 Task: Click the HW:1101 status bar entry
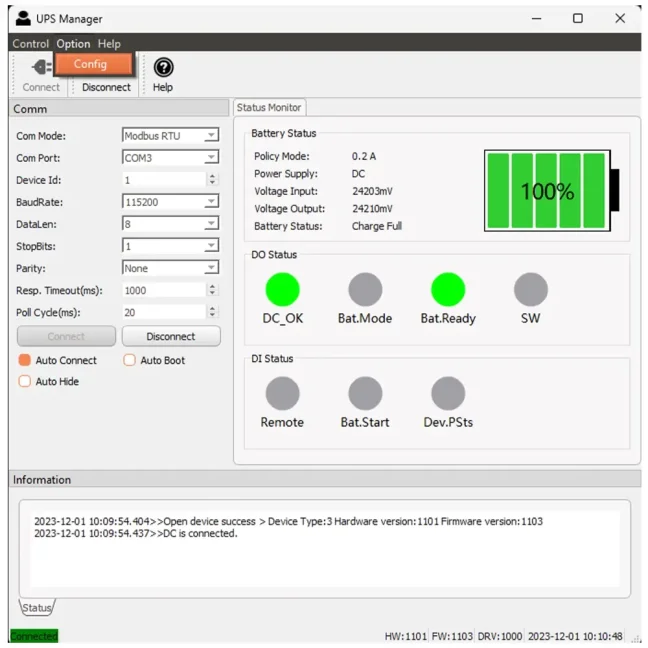pos(405,636)
